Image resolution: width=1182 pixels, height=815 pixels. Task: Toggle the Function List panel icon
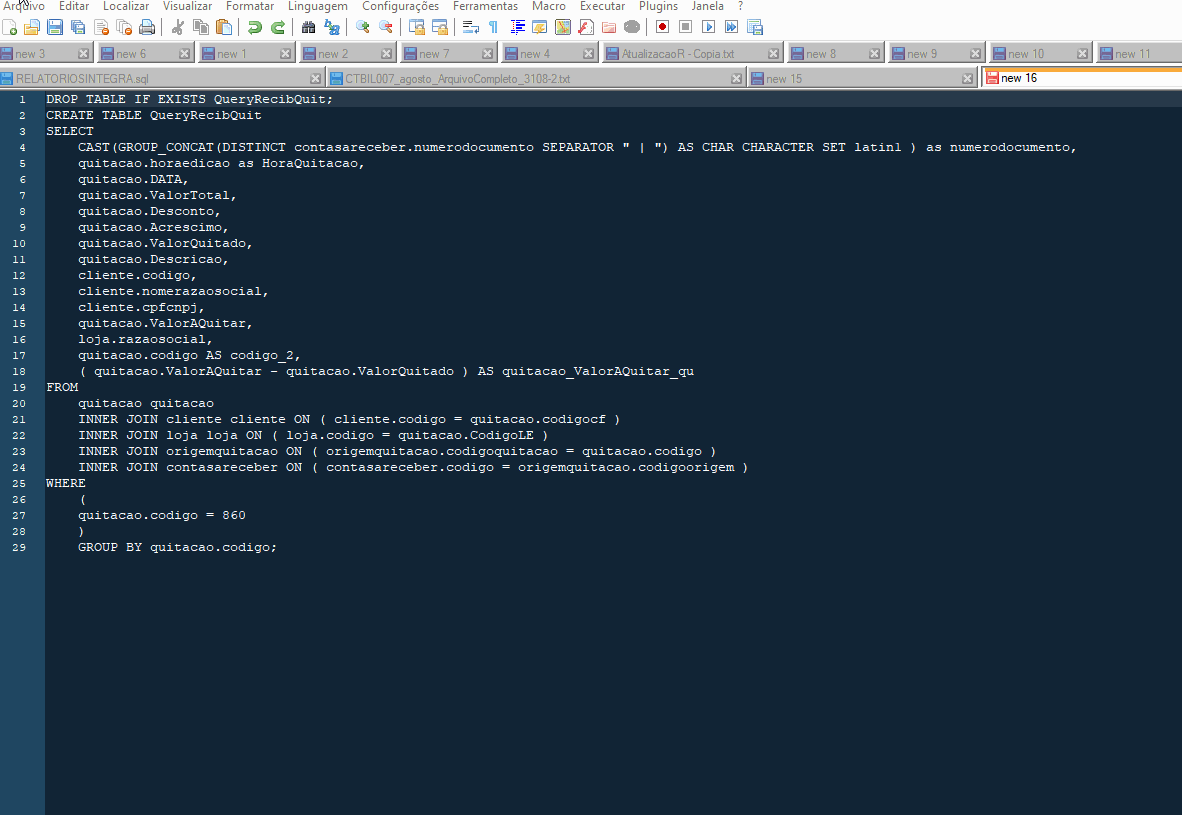(586, 28)
